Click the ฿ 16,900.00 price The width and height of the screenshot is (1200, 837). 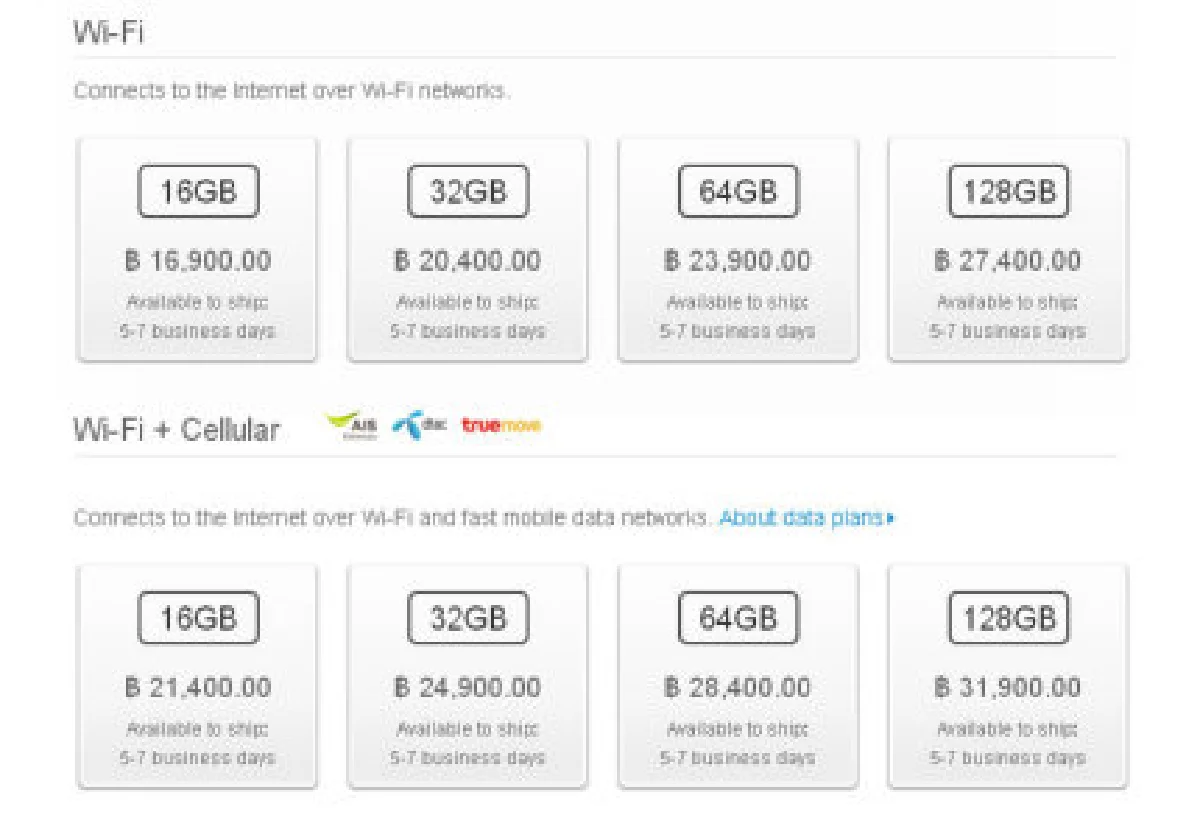(198, 261)
